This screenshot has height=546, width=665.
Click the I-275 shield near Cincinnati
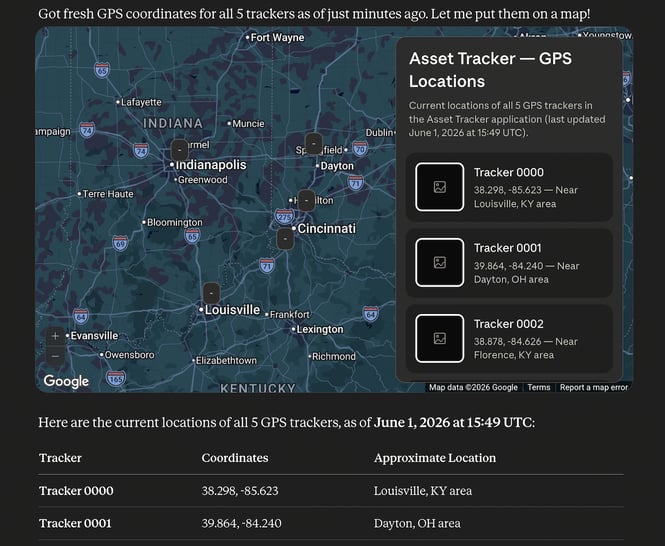click(284, 216)
